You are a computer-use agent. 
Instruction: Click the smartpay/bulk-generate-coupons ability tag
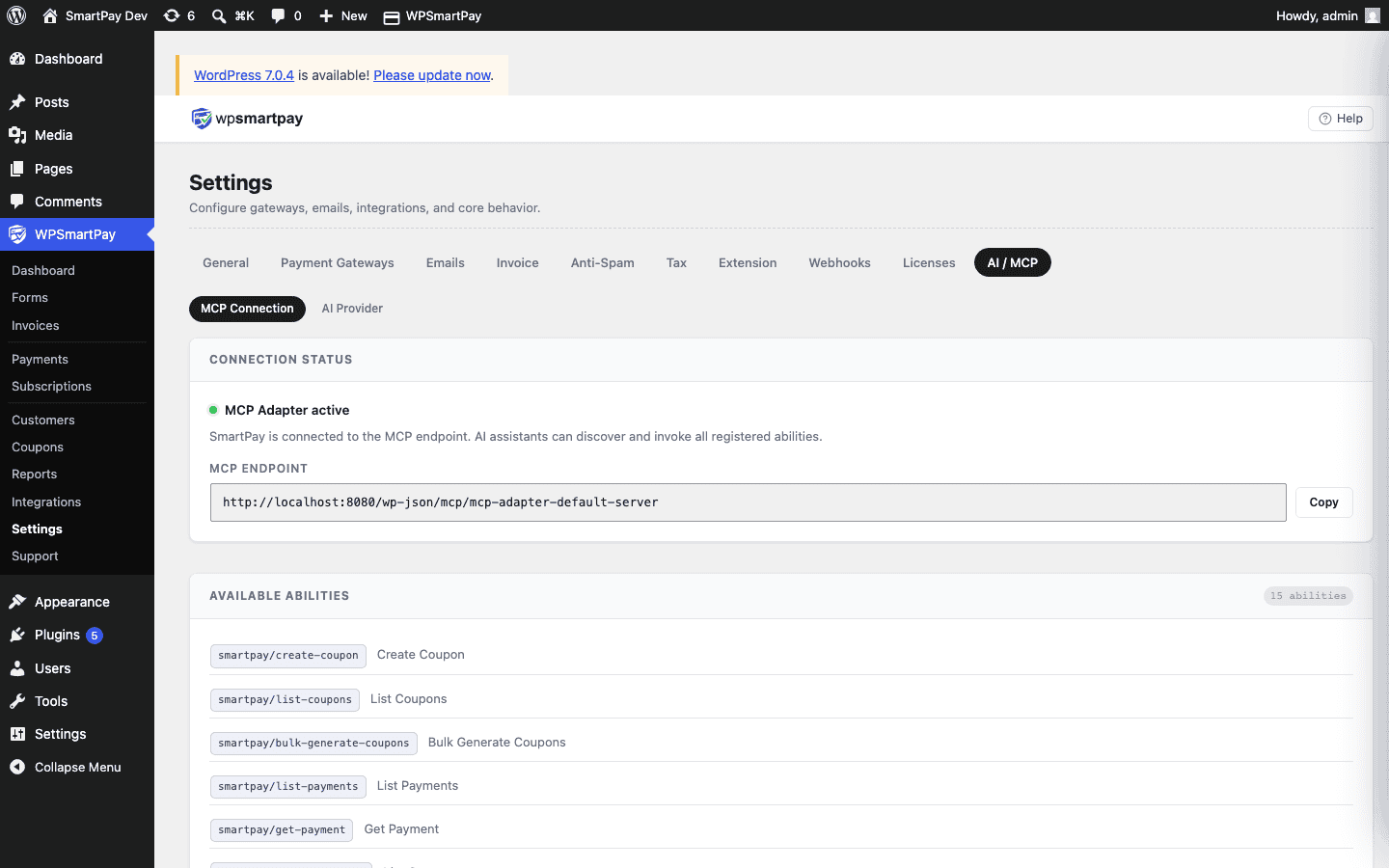pyautogui.click(x=313, y=743)
